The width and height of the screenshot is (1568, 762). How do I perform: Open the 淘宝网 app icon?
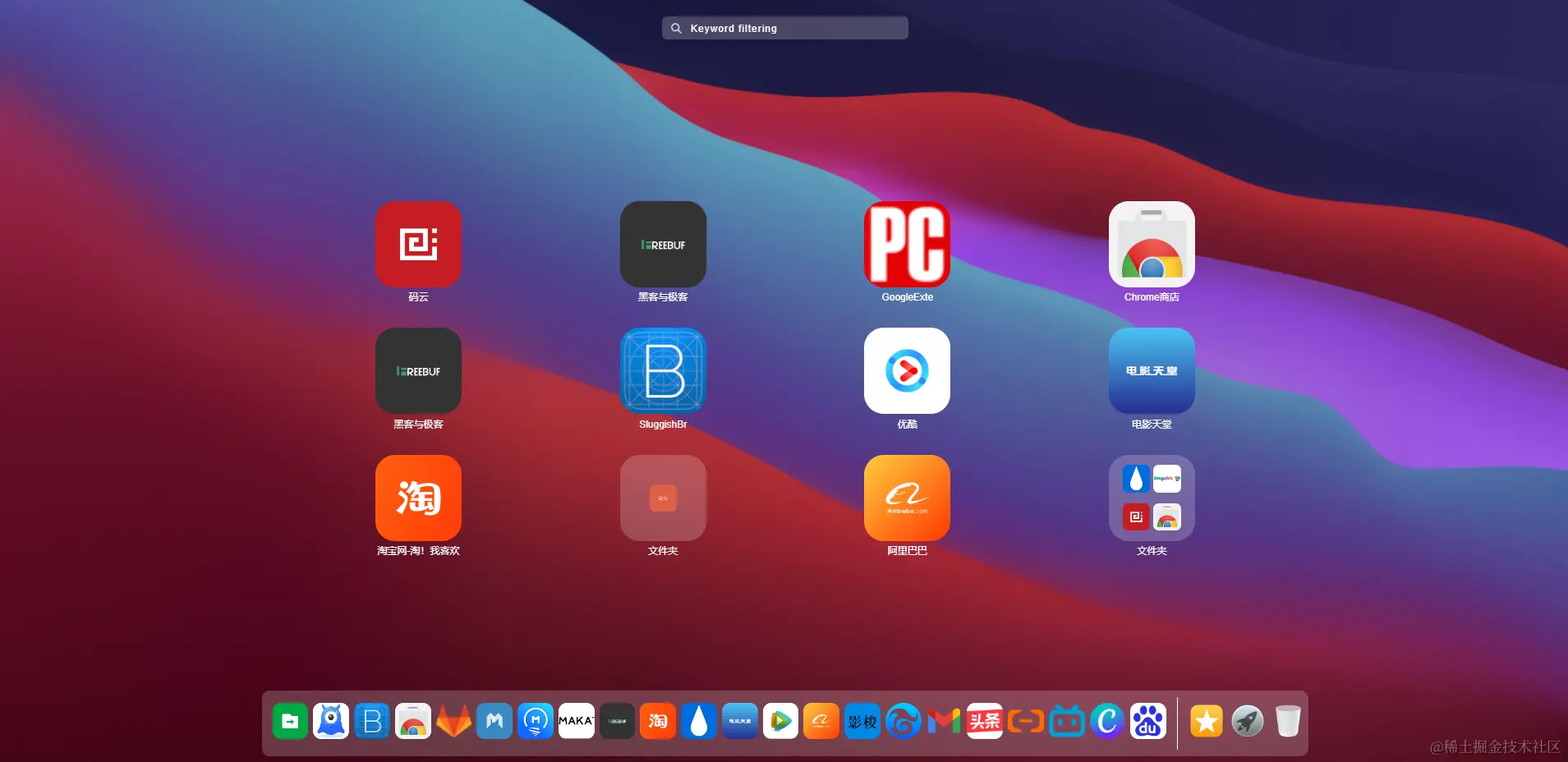pos(418,498)
